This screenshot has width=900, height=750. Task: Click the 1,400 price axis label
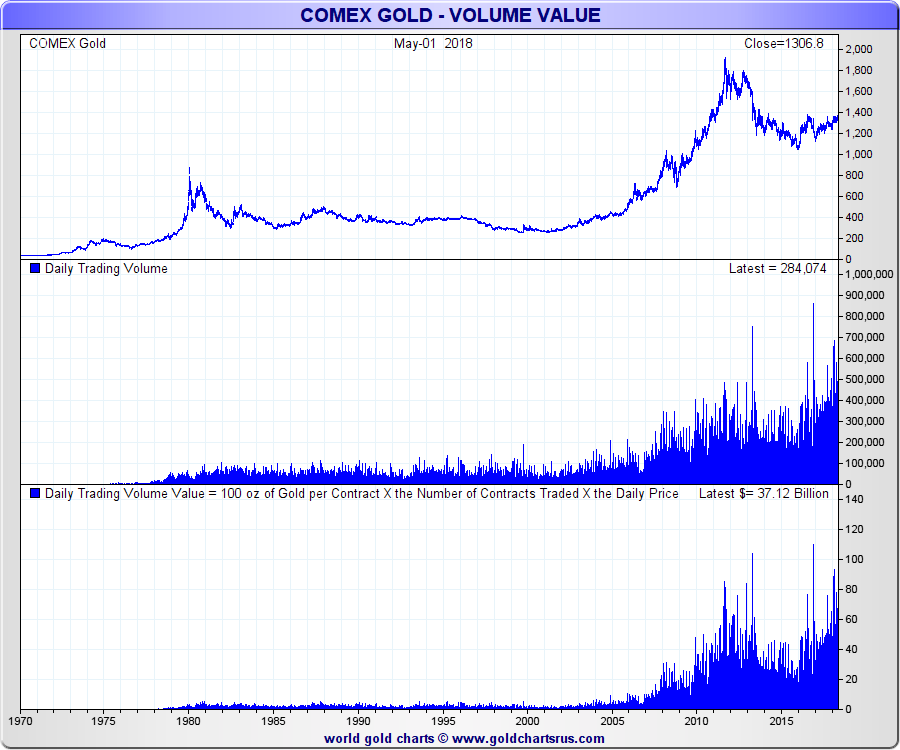point(859,112)
